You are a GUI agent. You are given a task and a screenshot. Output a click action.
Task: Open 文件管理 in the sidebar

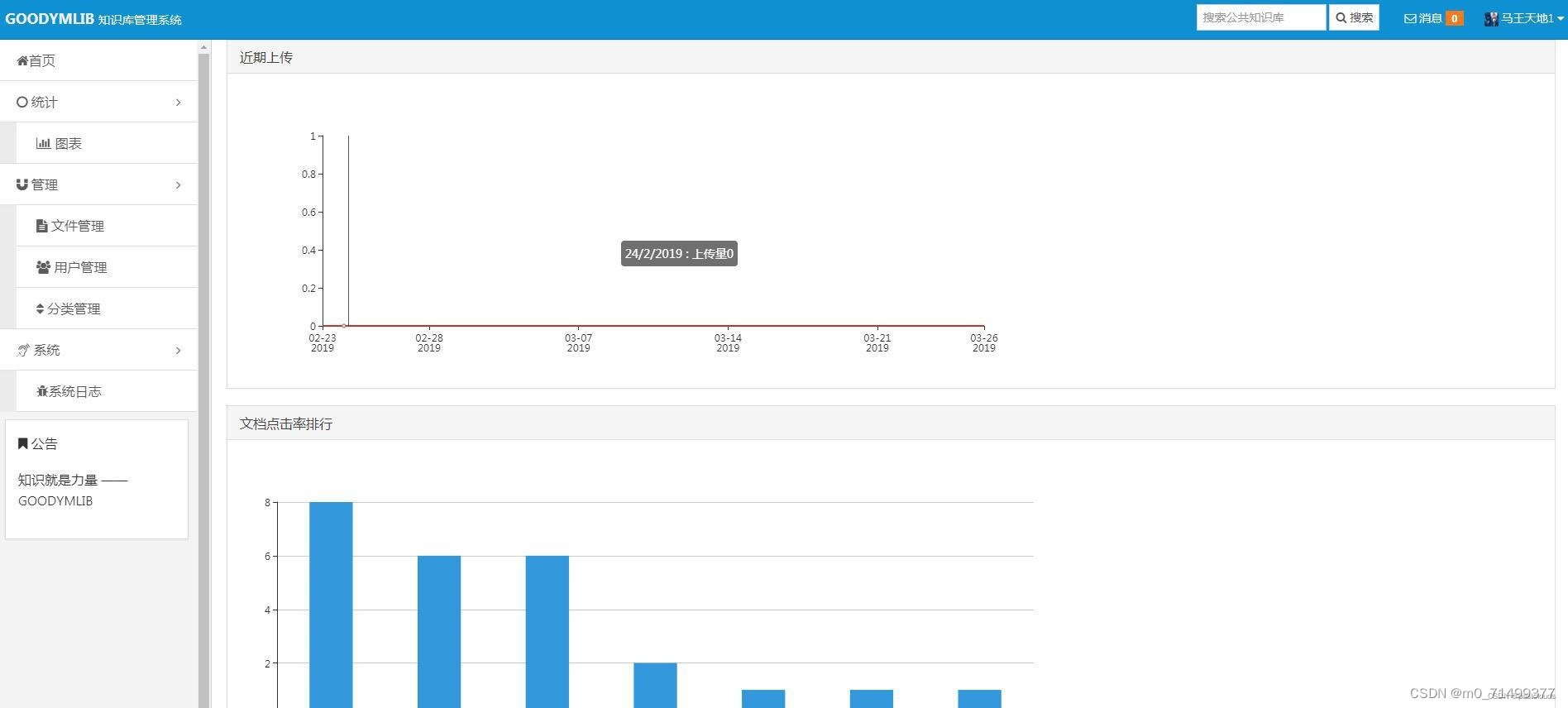pyautogui.click(x=107, y=226)
